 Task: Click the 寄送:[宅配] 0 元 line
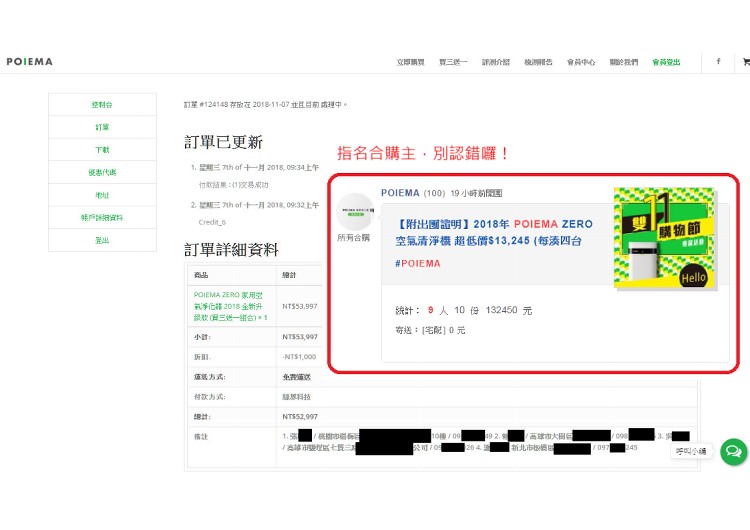[430, 330]
